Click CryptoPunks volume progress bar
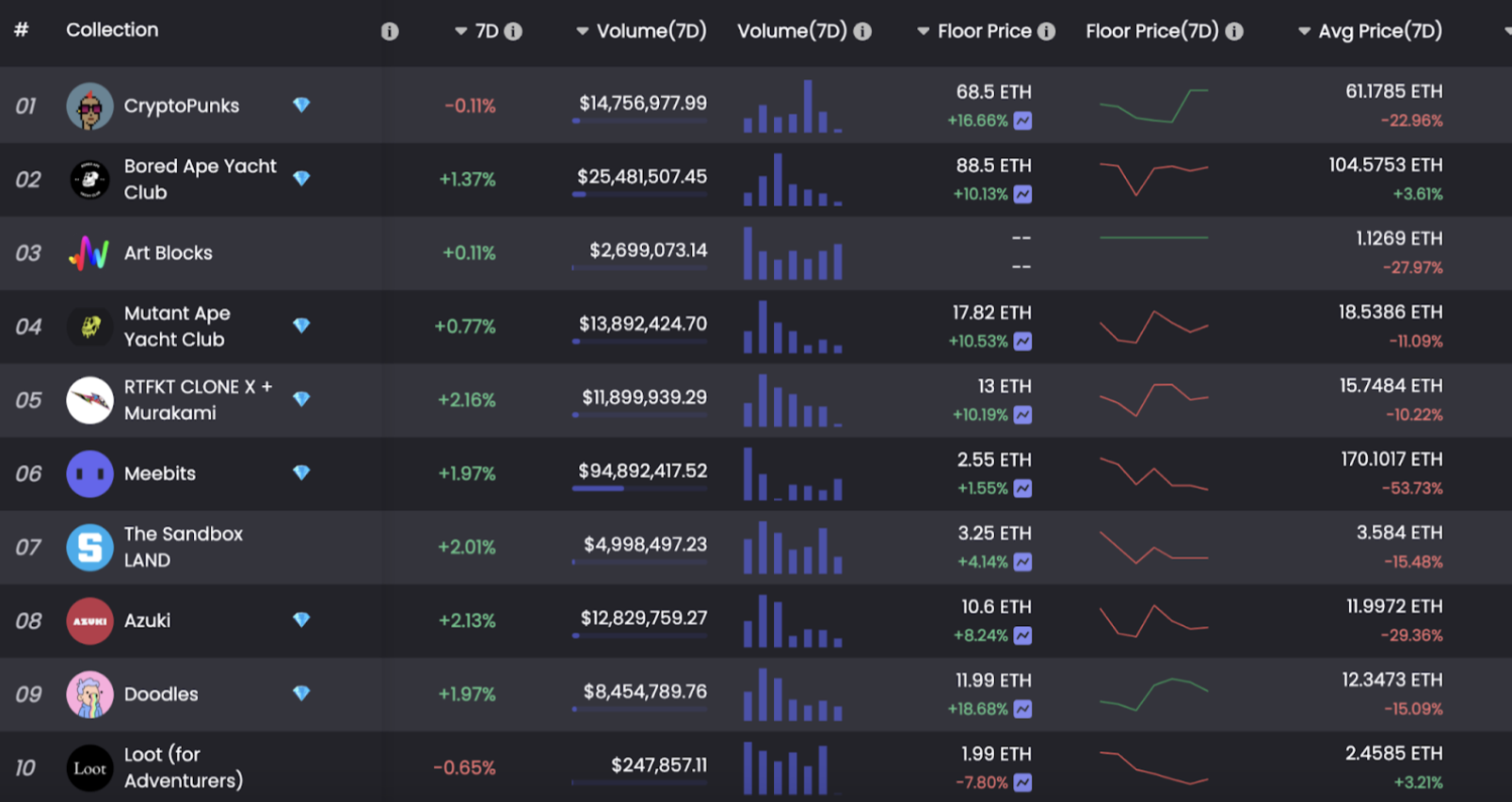1512x802 pixels. click(640, 121)
